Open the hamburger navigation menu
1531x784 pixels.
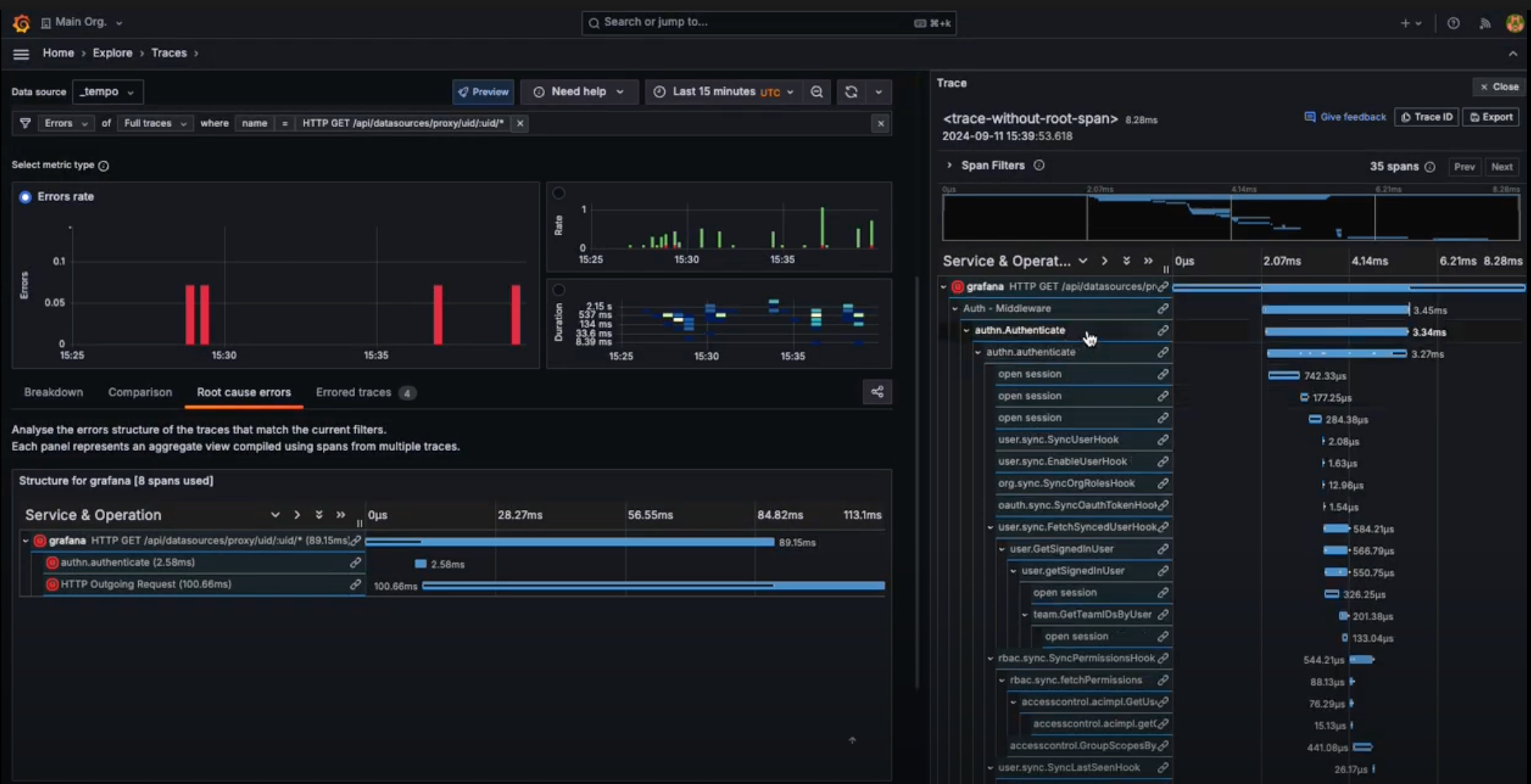coord(21,54)
